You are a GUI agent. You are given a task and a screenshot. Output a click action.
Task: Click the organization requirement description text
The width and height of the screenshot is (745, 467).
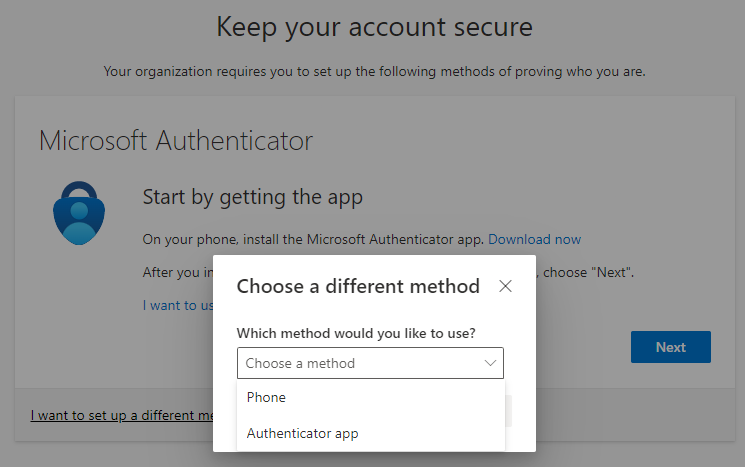374,72
